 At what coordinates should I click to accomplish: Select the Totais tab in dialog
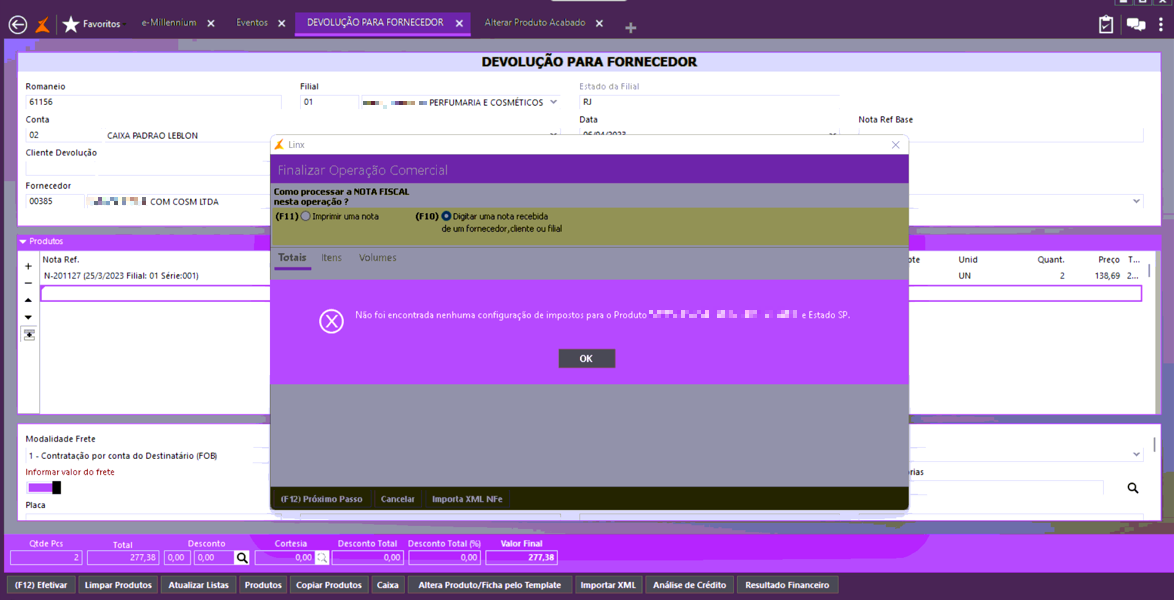pyautogui.click(x=292, y=258)
